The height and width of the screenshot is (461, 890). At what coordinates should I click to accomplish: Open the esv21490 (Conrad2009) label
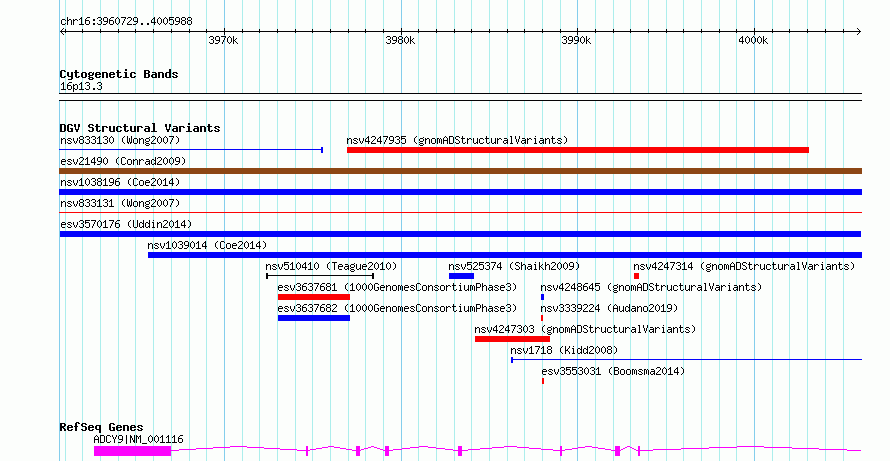pyautogui.click(x=123, y=161)
